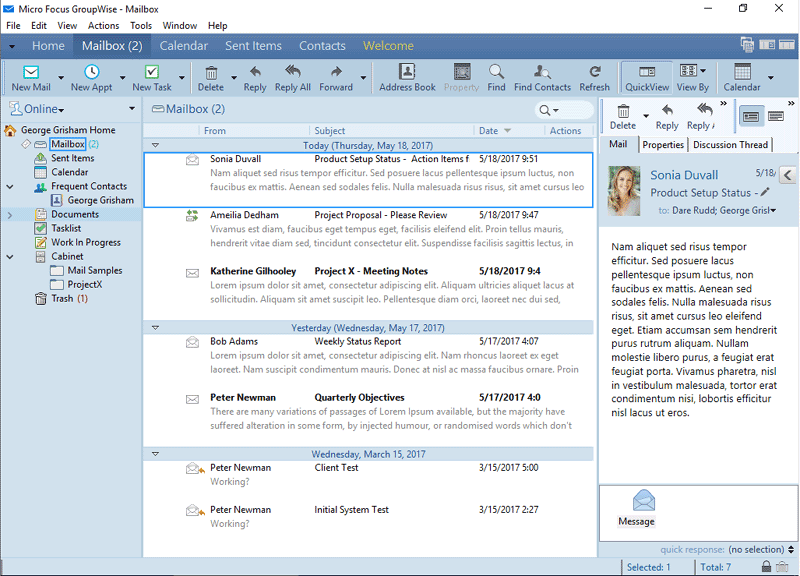
Task: Open the View By options
Action: 692,78
